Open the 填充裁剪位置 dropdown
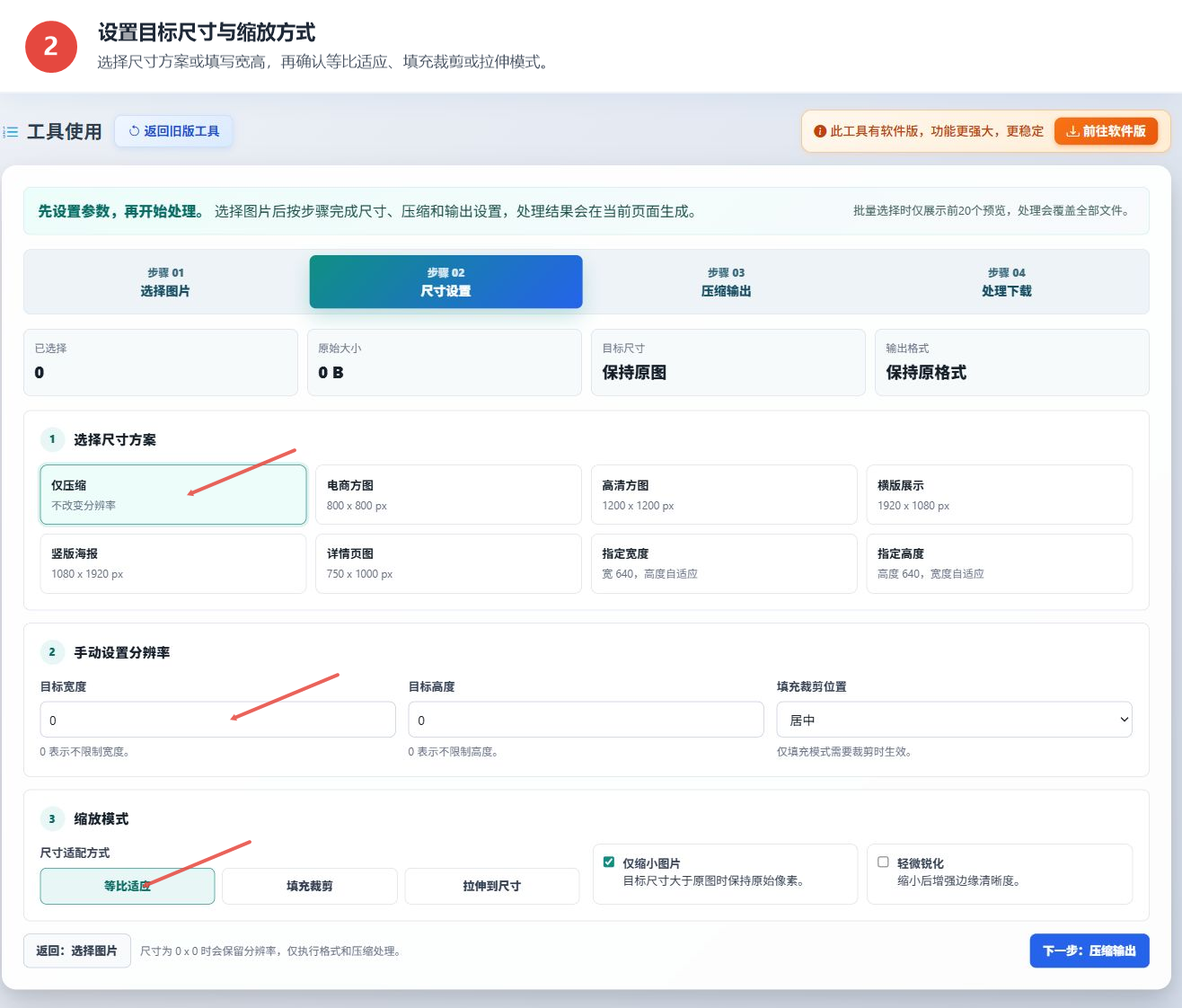The height and width of the screenshot is (1008, 1182). click(x=954, y=720)
